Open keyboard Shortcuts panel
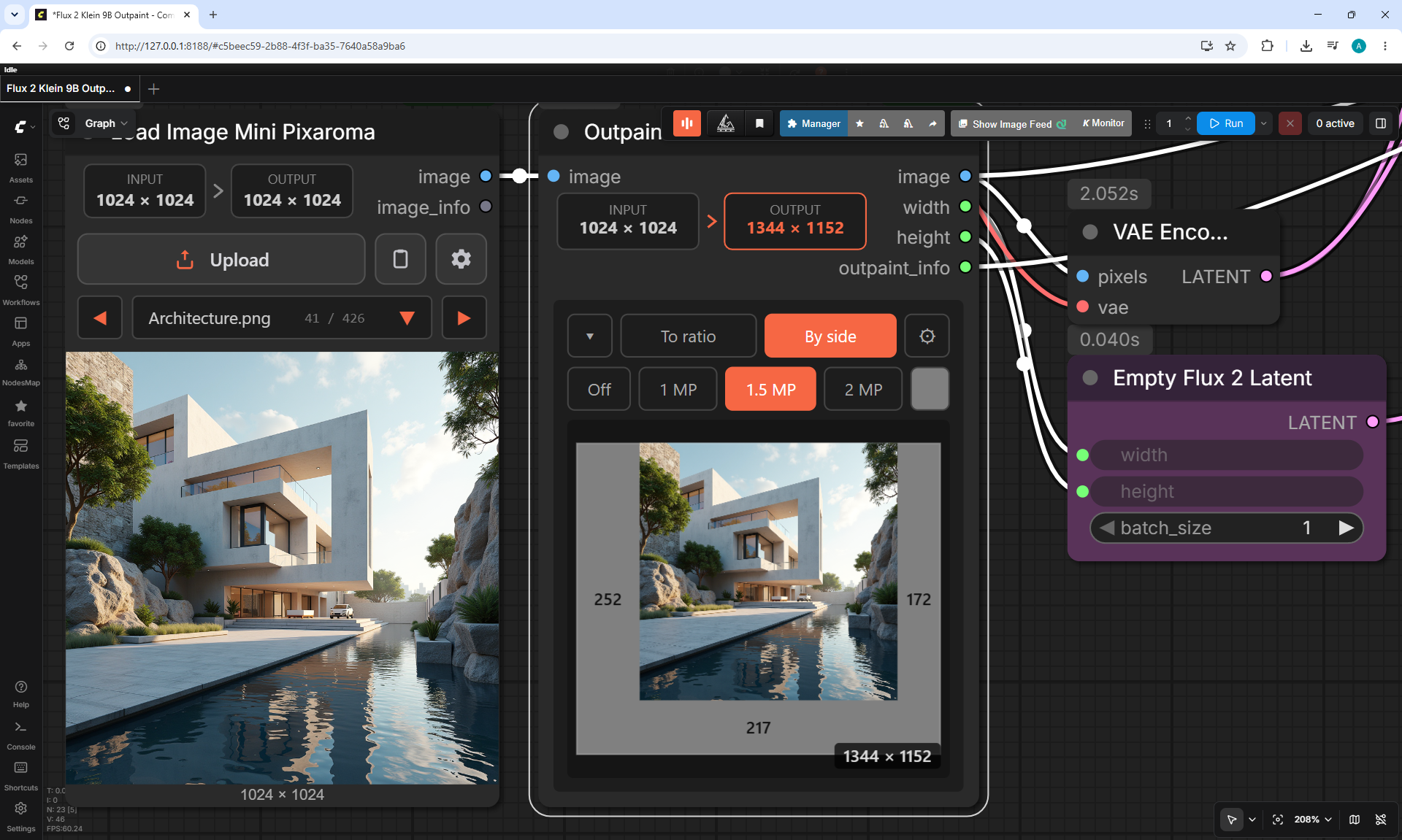1402x840 pixels. point(20,777)
